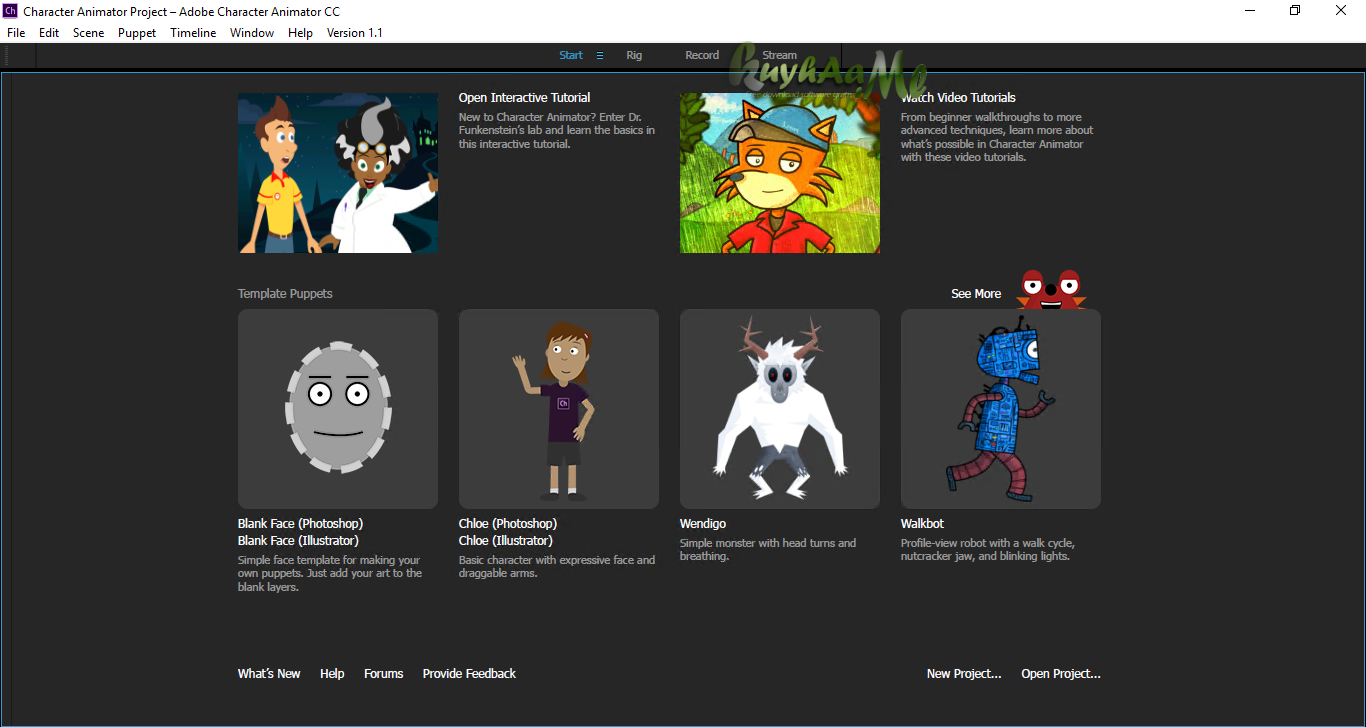Image resolution: width=1366 pixels, height=727 pixels.
Task: Open Blank Face (Illustrator) template
Action: click(x=298, y=541)
